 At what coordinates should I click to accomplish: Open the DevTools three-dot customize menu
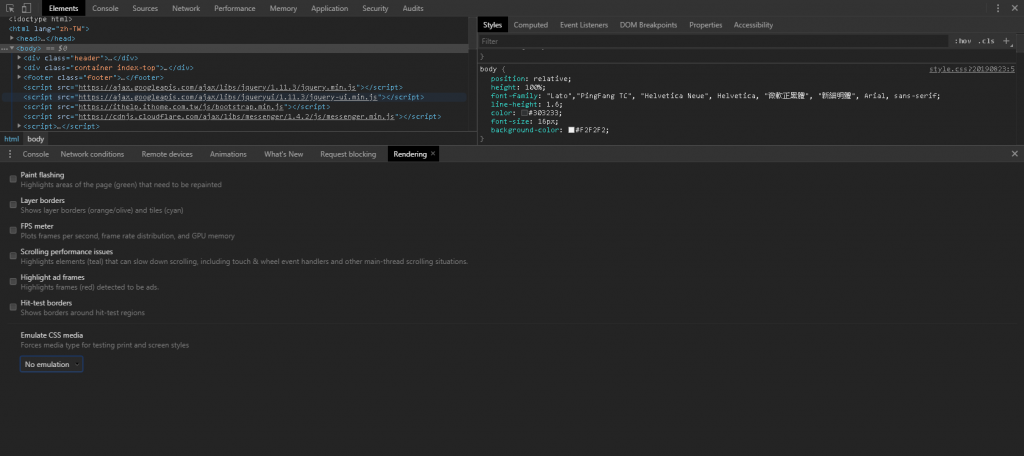998,8
